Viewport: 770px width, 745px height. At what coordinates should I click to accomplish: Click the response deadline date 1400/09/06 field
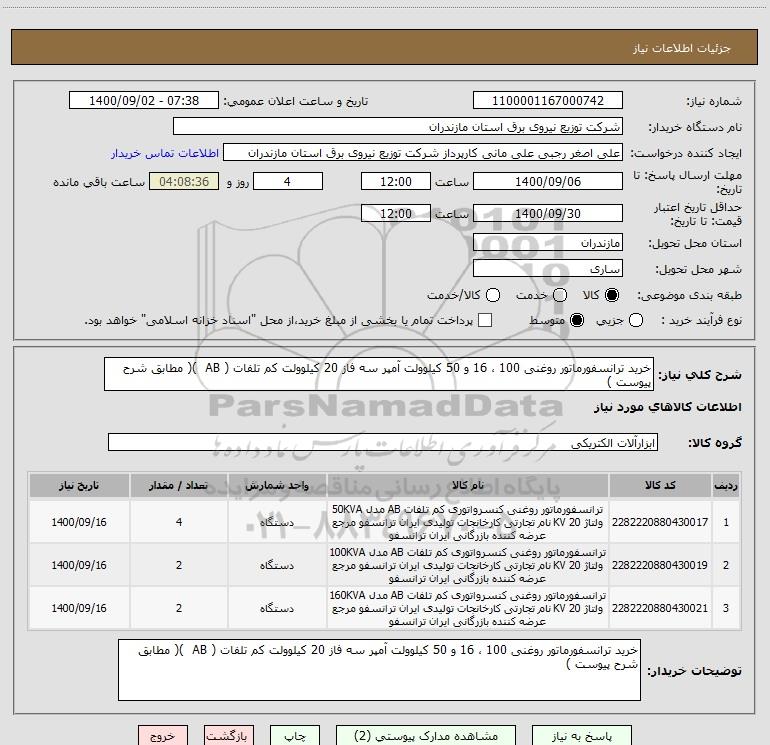point(548,181)
